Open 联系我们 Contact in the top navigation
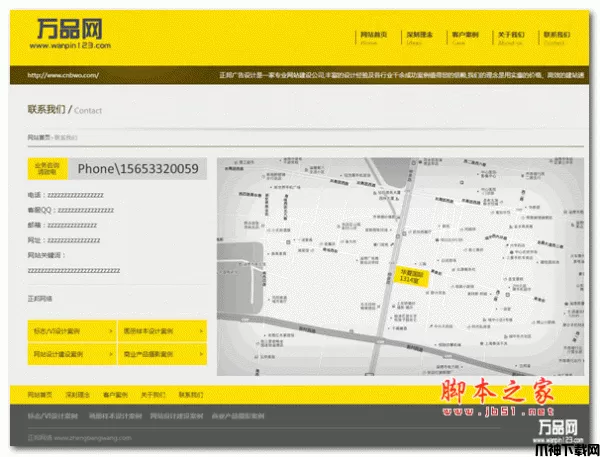 pyautogui.click(x=556, y=38)
